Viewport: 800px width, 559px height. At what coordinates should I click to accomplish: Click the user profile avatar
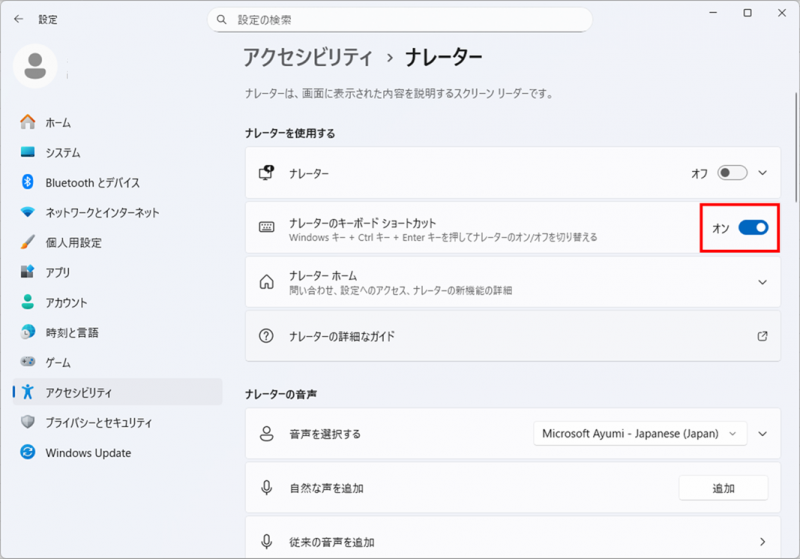click(x=37, y=66)
